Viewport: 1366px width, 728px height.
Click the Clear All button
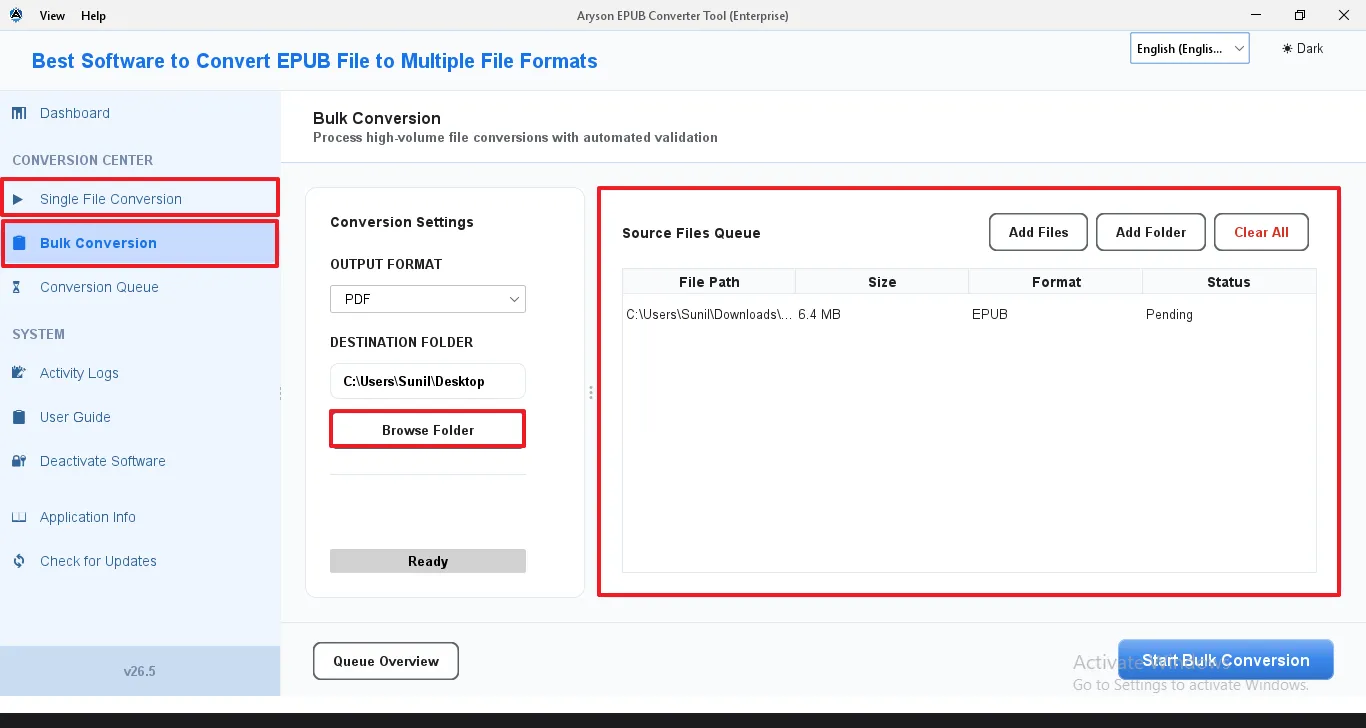1261,232
